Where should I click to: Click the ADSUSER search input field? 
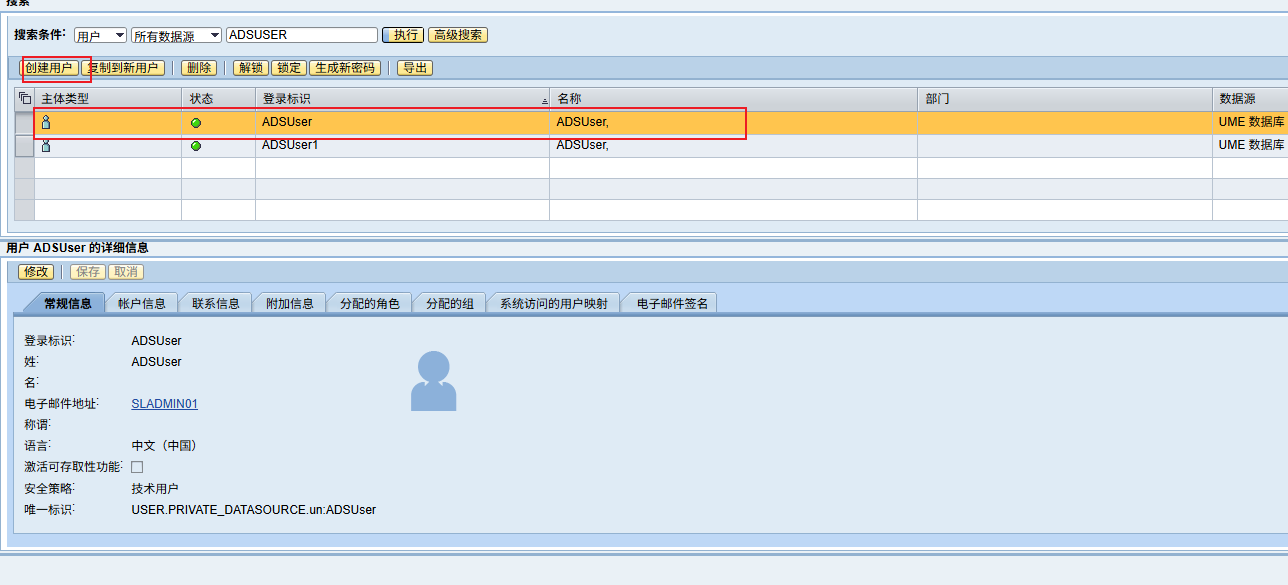pyautogui.click(x=302, y=35)
